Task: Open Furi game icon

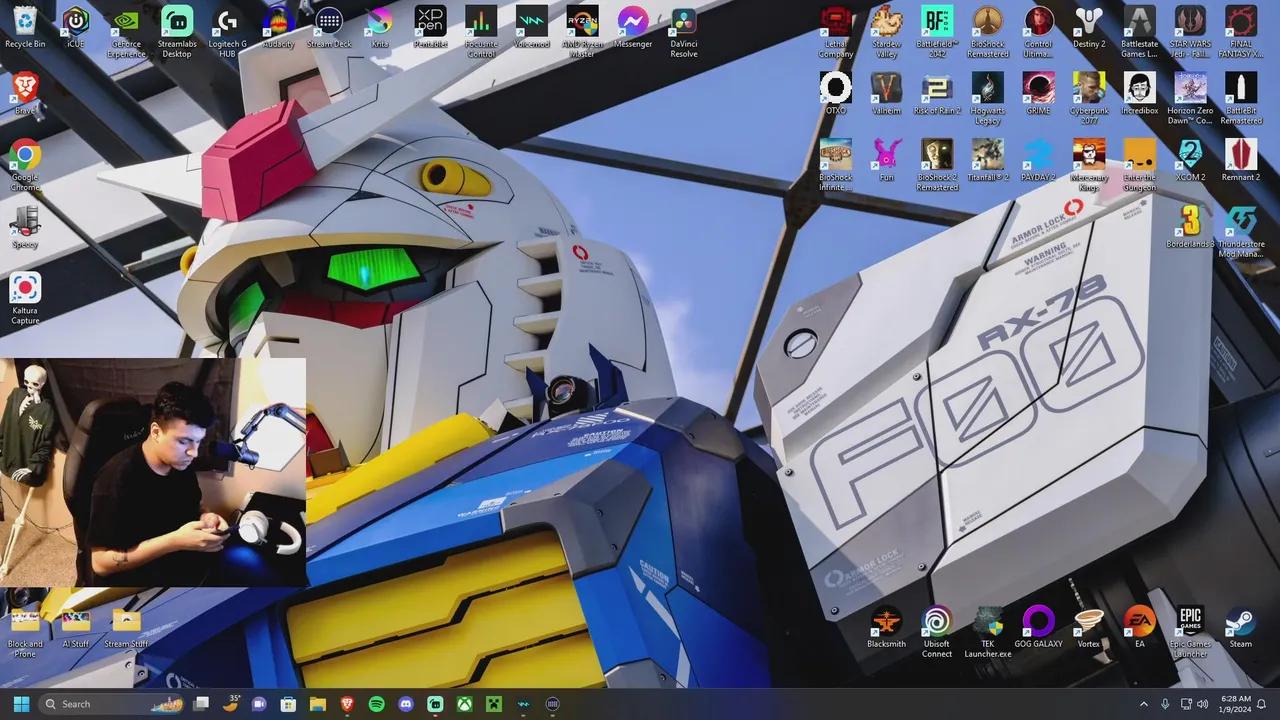Action: coord(886,160)
